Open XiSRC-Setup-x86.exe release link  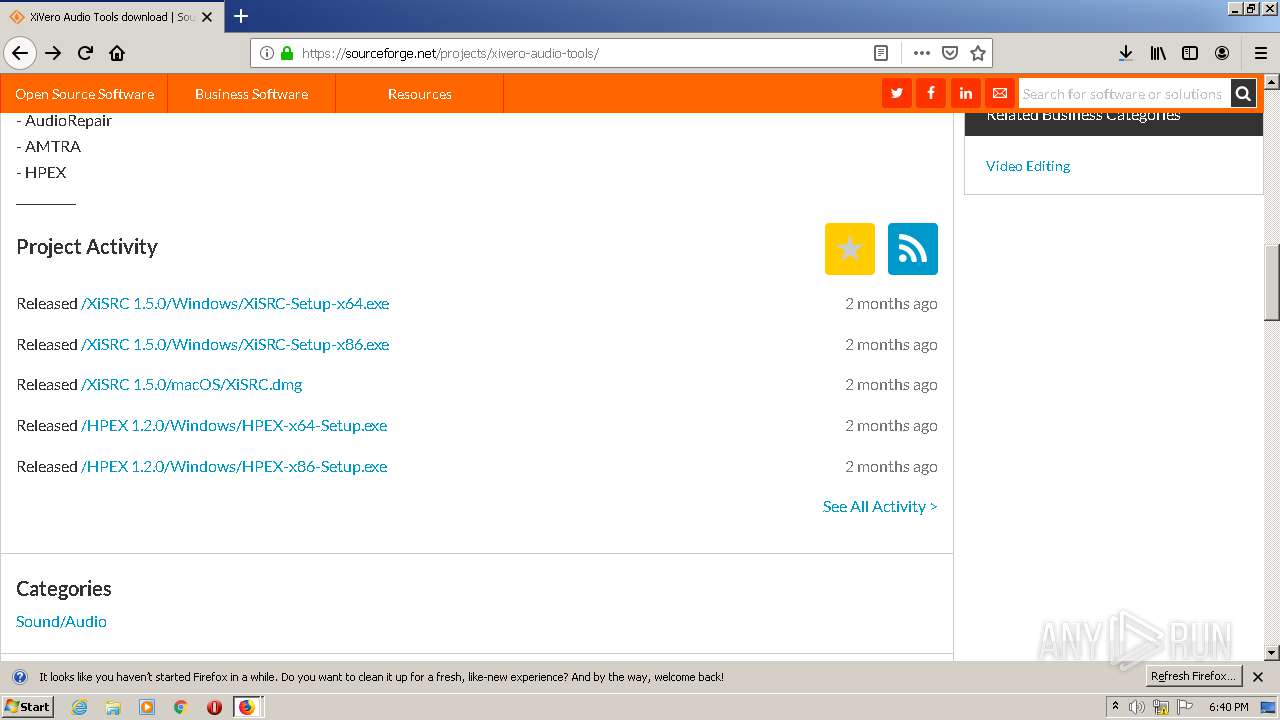[235, 345]
